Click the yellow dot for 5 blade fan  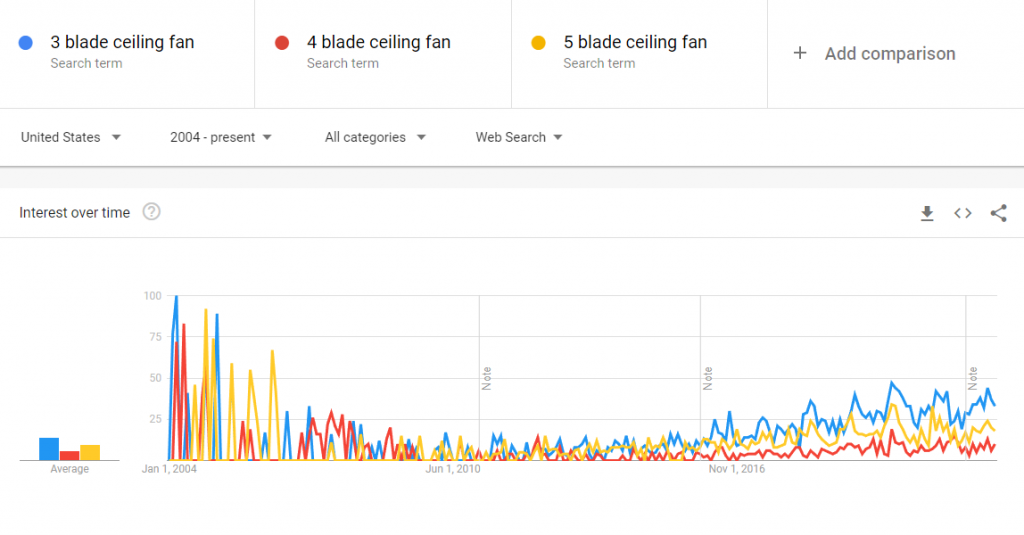coord(539,43)
